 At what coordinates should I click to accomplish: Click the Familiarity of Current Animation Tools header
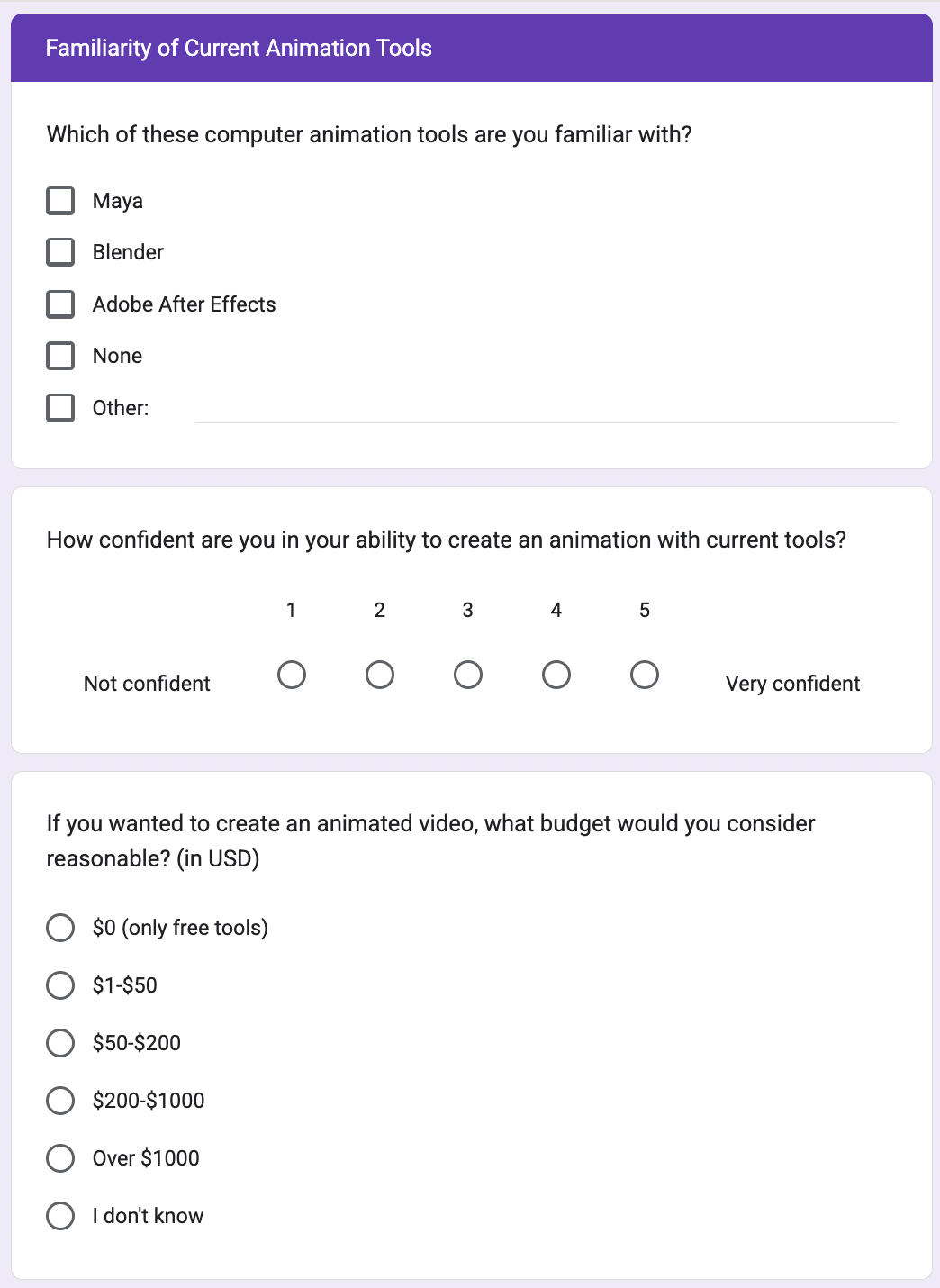click(x=239, y=48)
